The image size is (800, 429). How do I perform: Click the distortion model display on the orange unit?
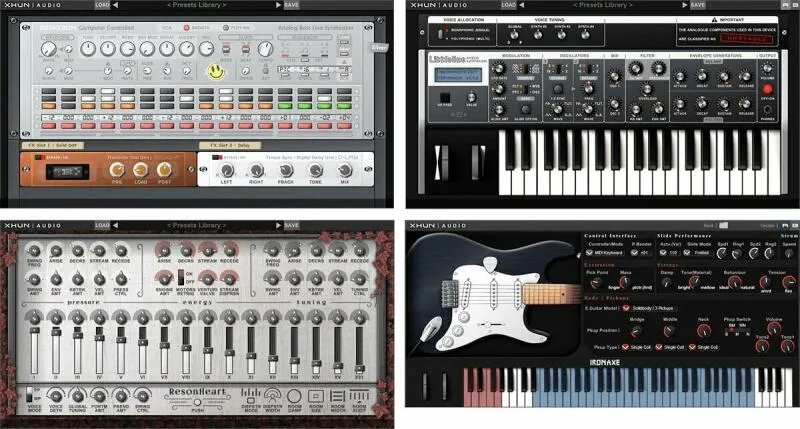tap(67, 172)
